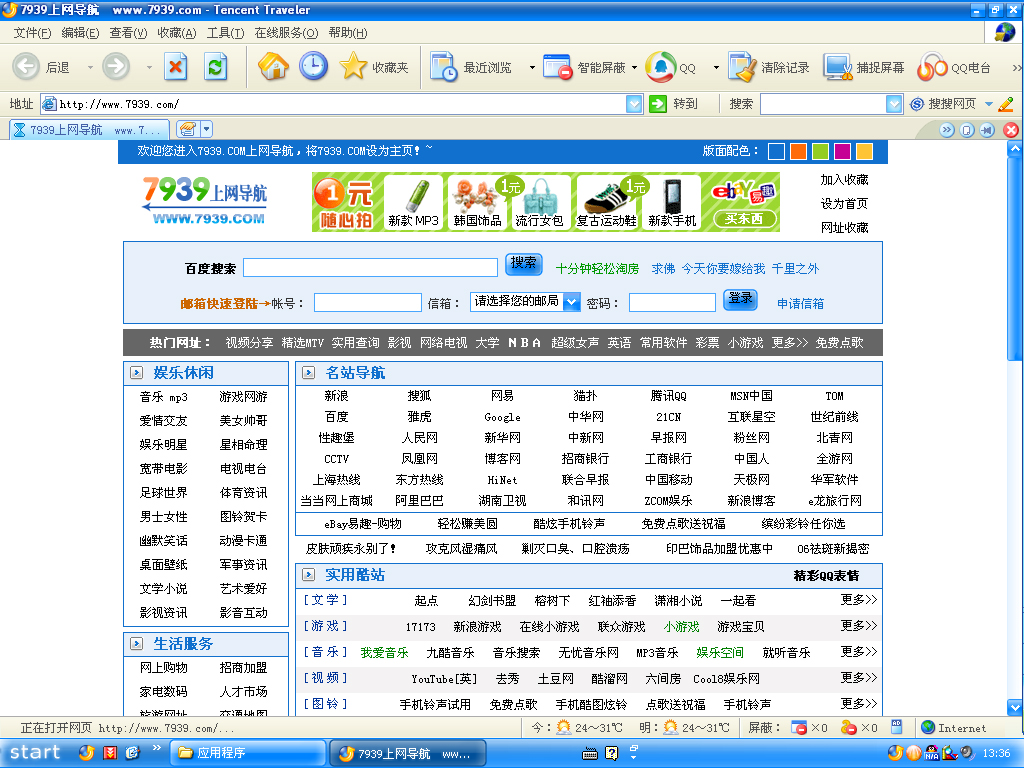Click the Home page icon in toolbar
Screen dimensions: 1024x768
(273, 67)
